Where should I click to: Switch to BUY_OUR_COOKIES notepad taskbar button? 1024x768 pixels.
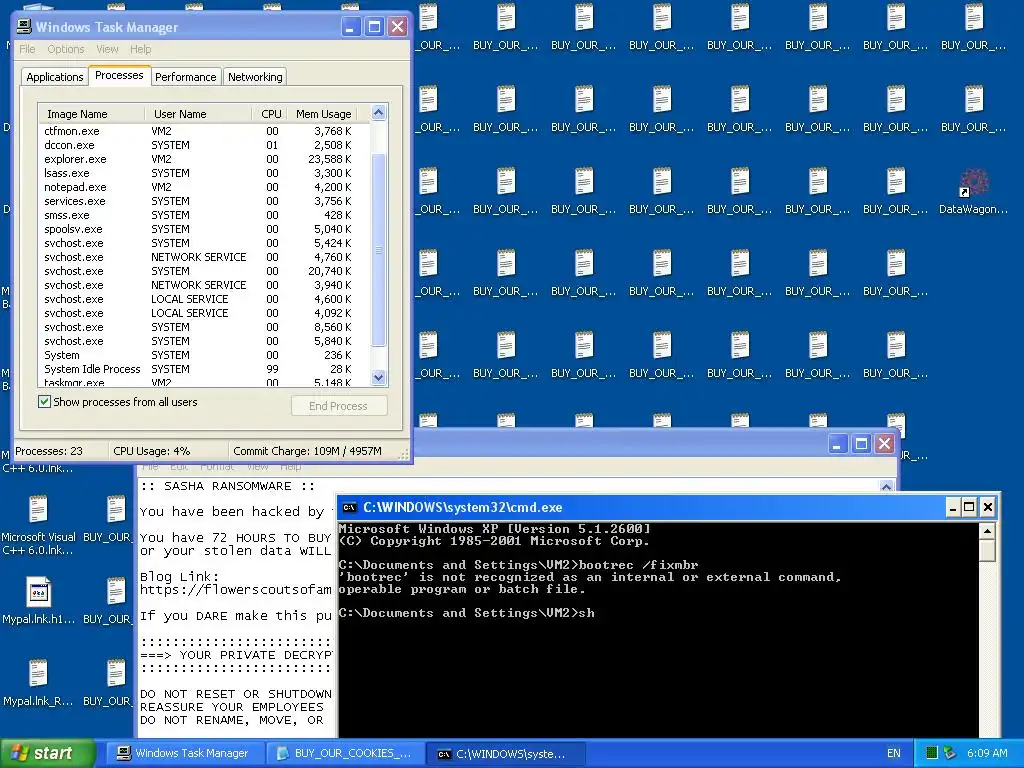point(345,754)
